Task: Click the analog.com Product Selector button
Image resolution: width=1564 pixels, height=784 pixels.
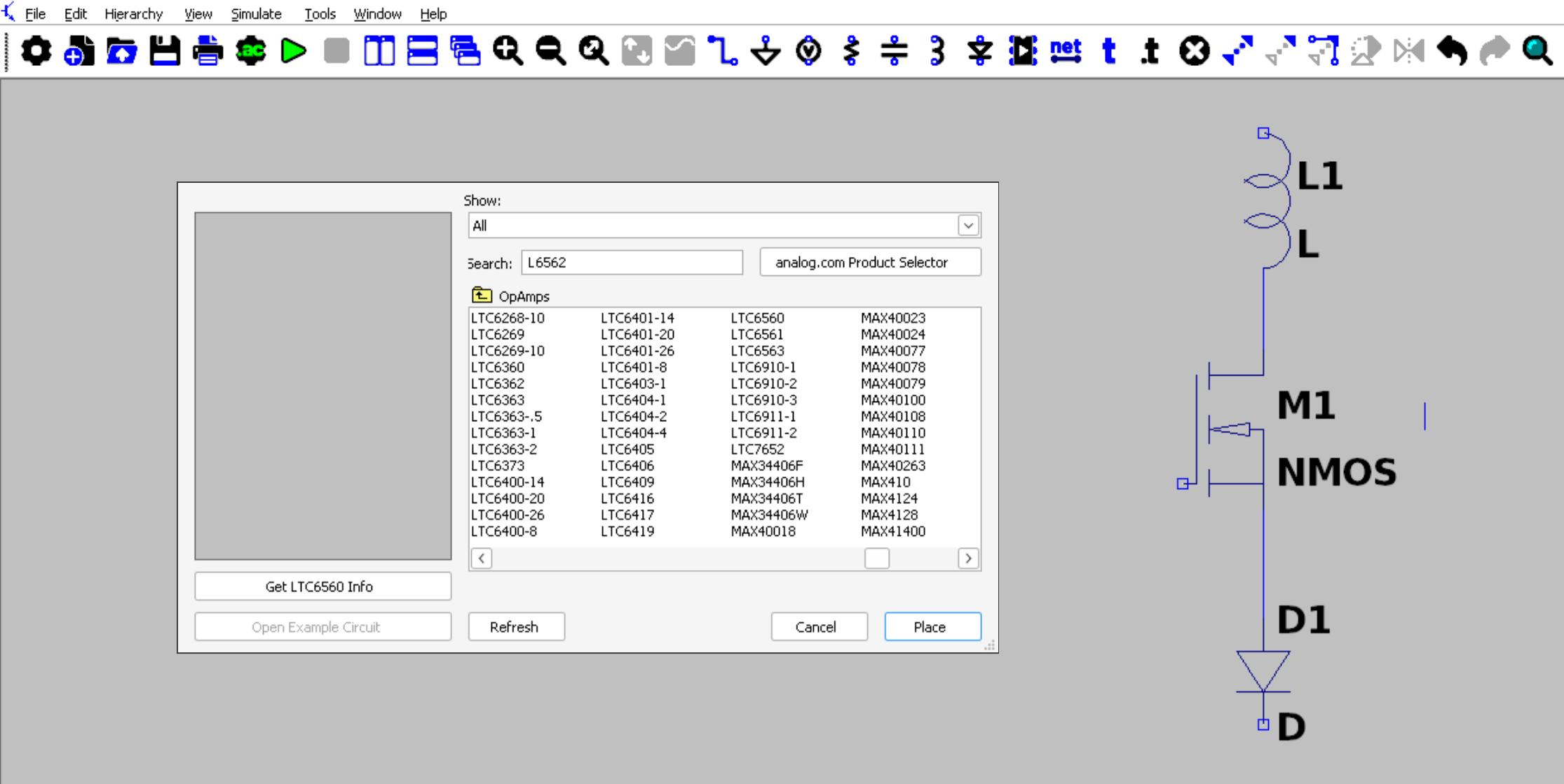Action: coord(870,262)
